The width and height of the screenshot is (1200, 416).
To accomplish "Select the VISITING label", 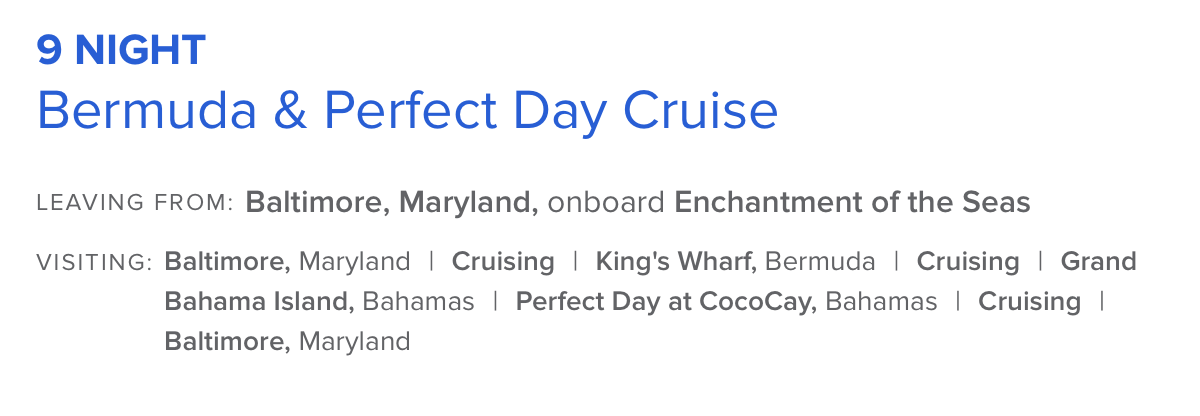I will point(94,263).
